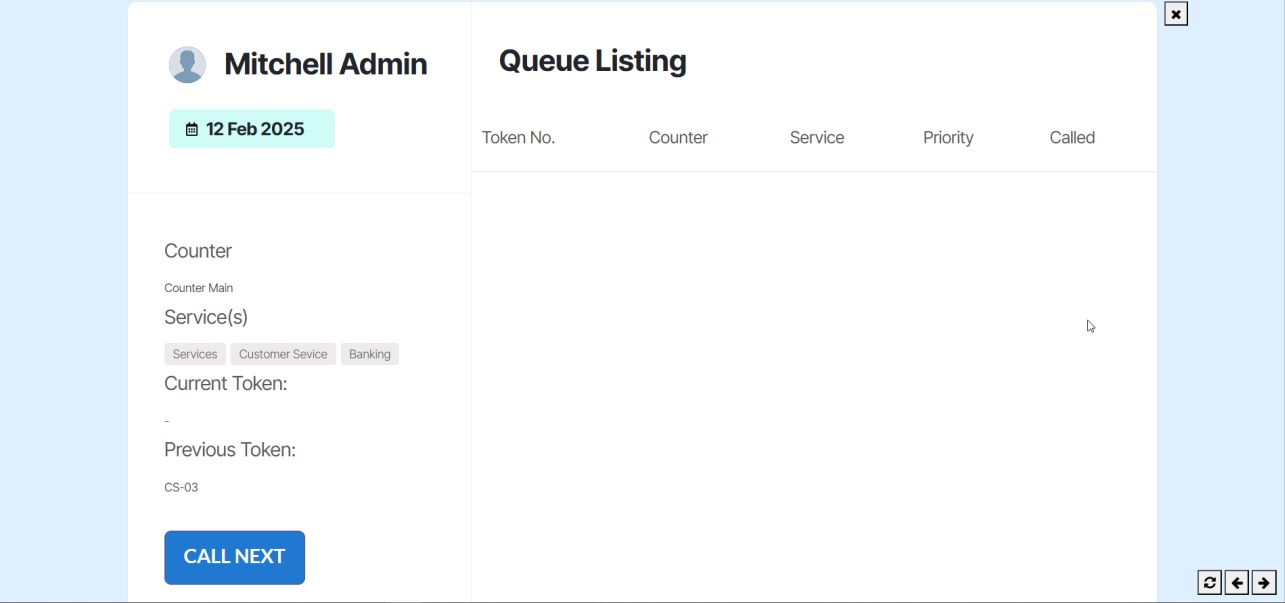Go forward using the right arrow icon
The image size is (1285, 603).
(x=1264, y=582)
